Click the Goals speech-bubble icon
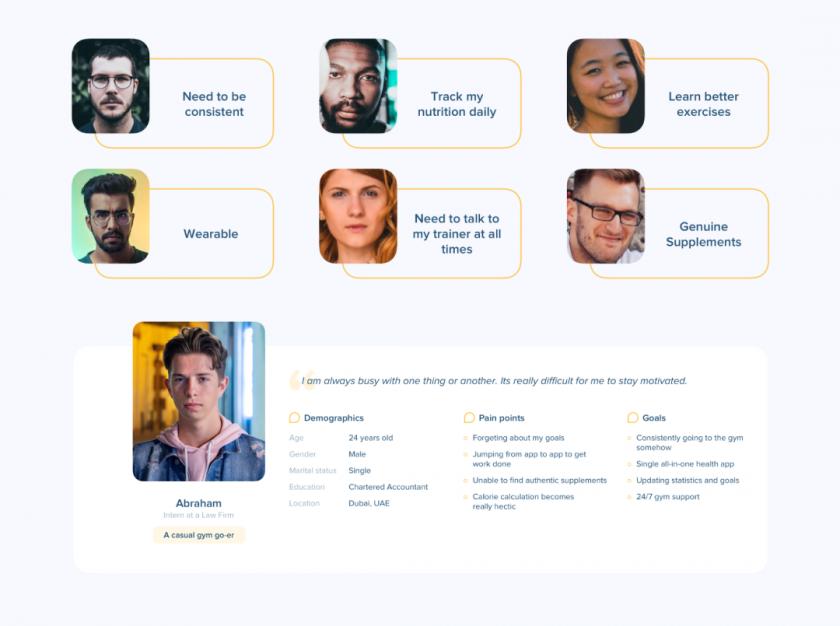840x626 pixels. pos(633,418)
